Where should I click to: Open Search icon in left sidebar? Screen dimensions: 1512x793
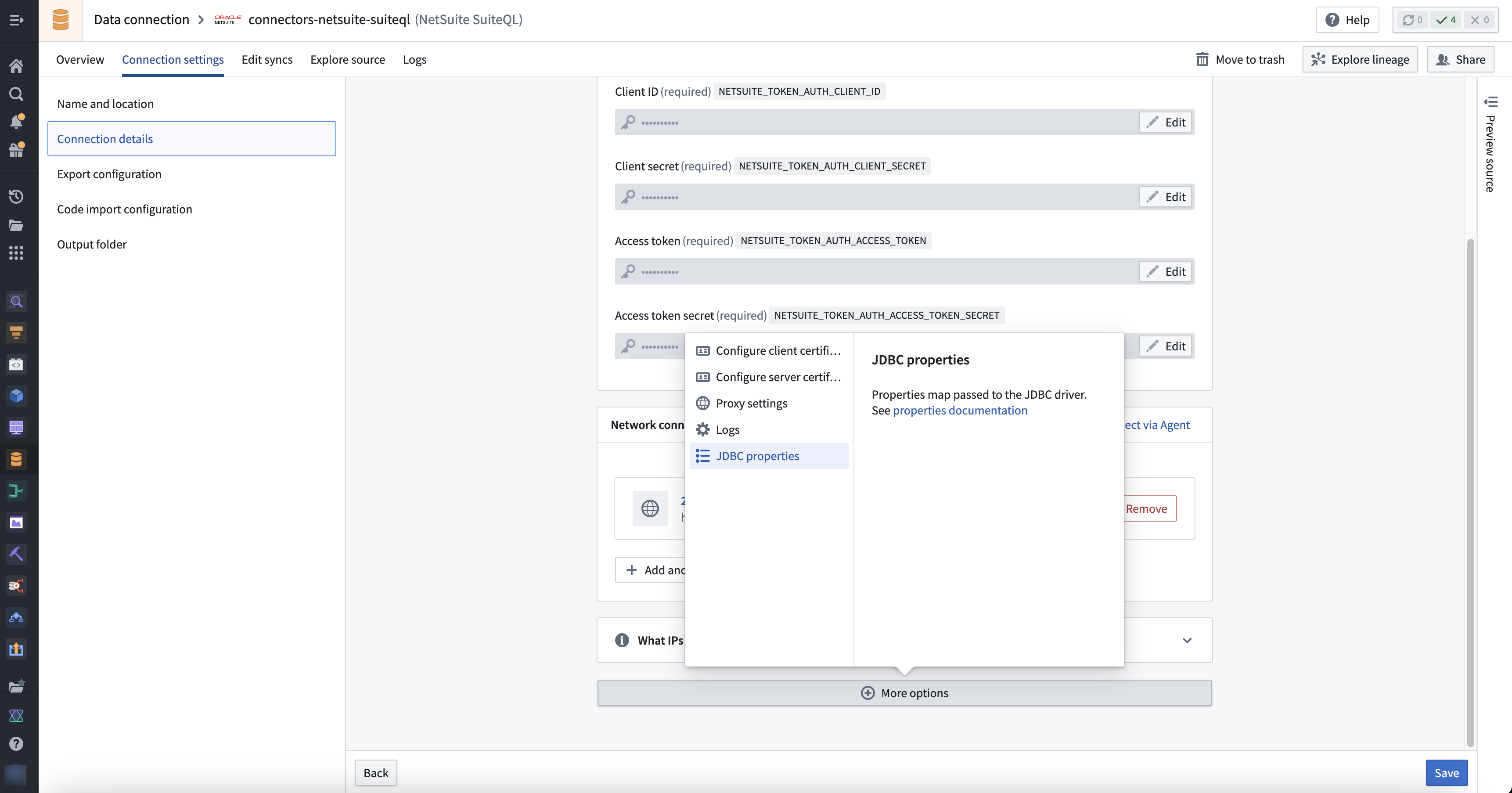pos(16,94)
